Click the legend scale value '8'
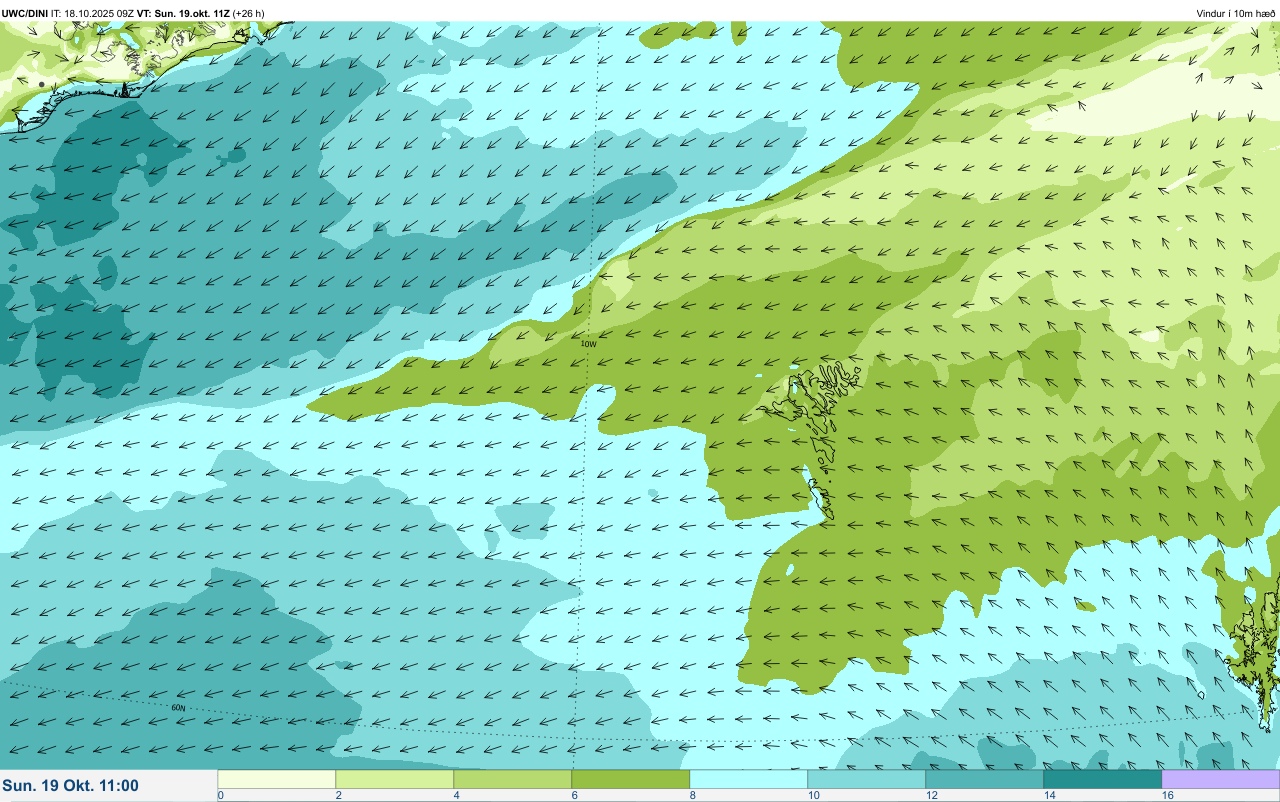 [693, 795]
